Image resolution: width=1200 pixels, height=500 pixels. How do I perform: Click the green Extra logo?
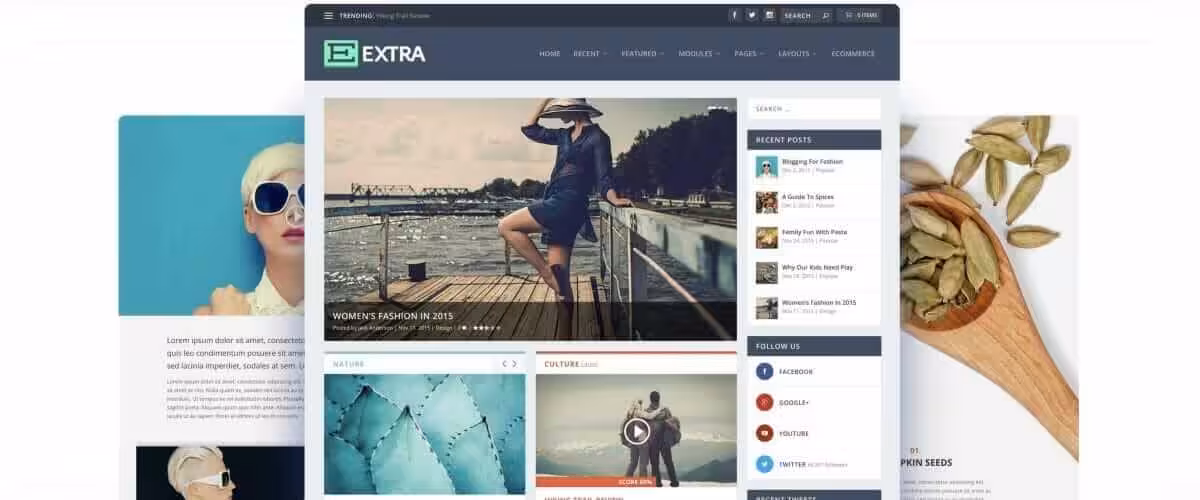375,53
